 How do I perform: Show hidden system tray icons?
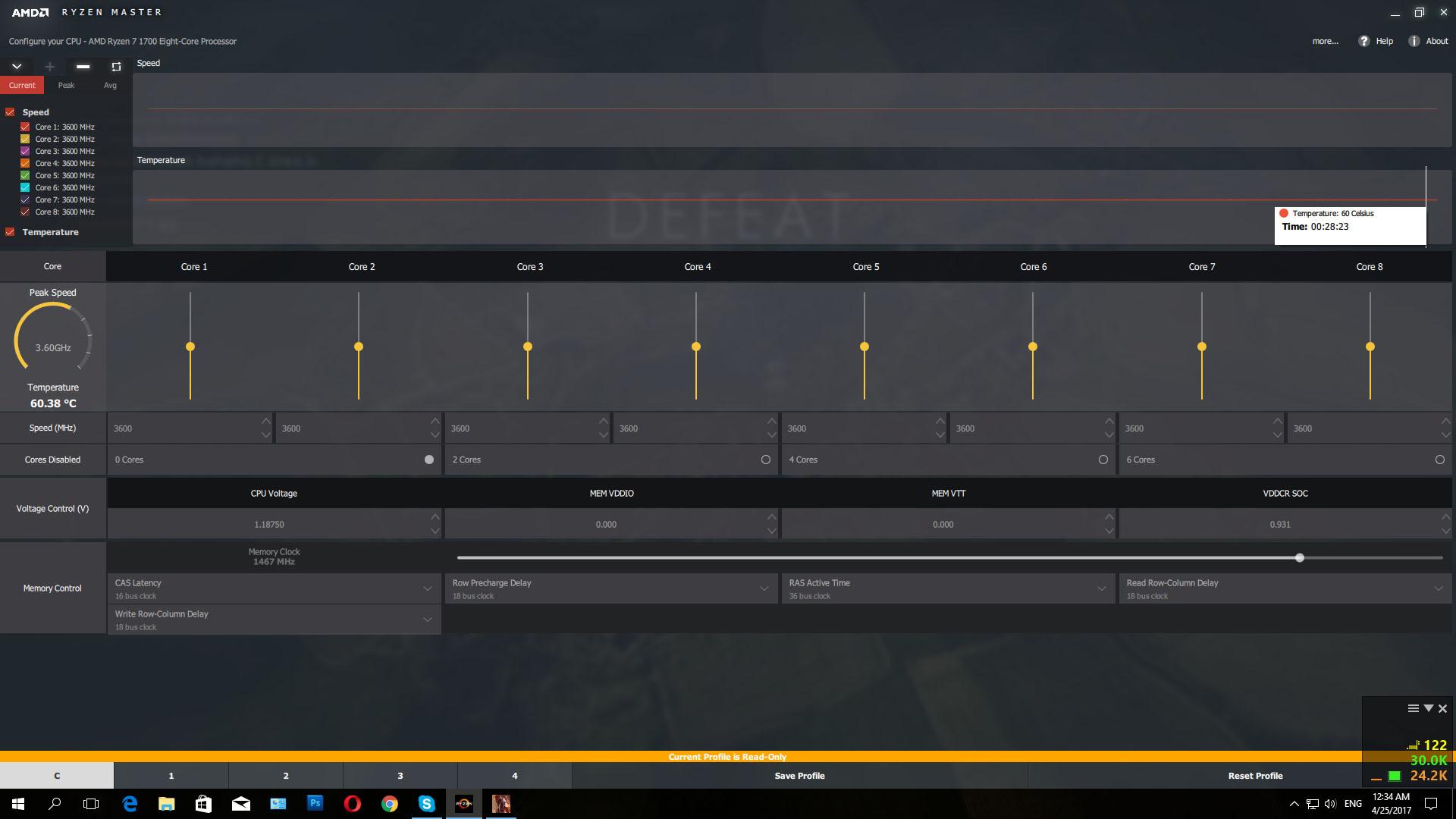(1294, 804)
